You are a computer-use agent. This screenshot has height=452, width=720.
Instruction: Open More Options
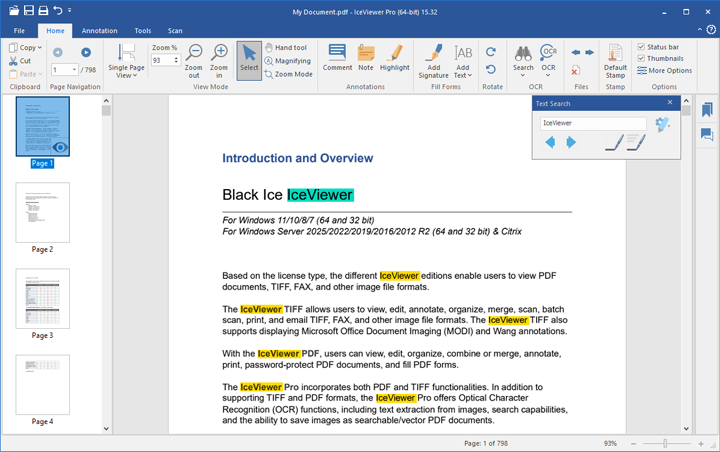tap(664, 71)
